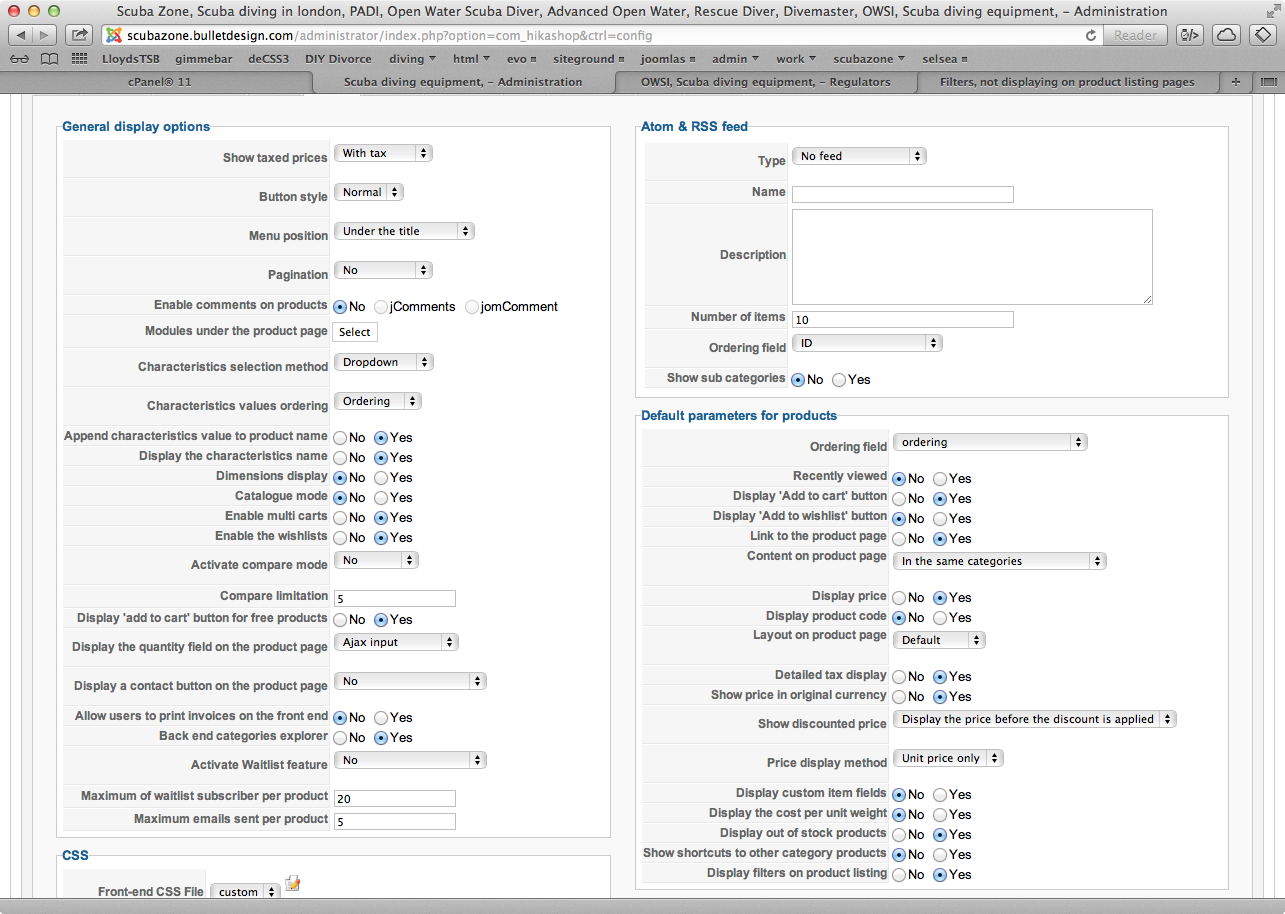
Task: Click the Safari share icon
Action: tap(79, 35)
